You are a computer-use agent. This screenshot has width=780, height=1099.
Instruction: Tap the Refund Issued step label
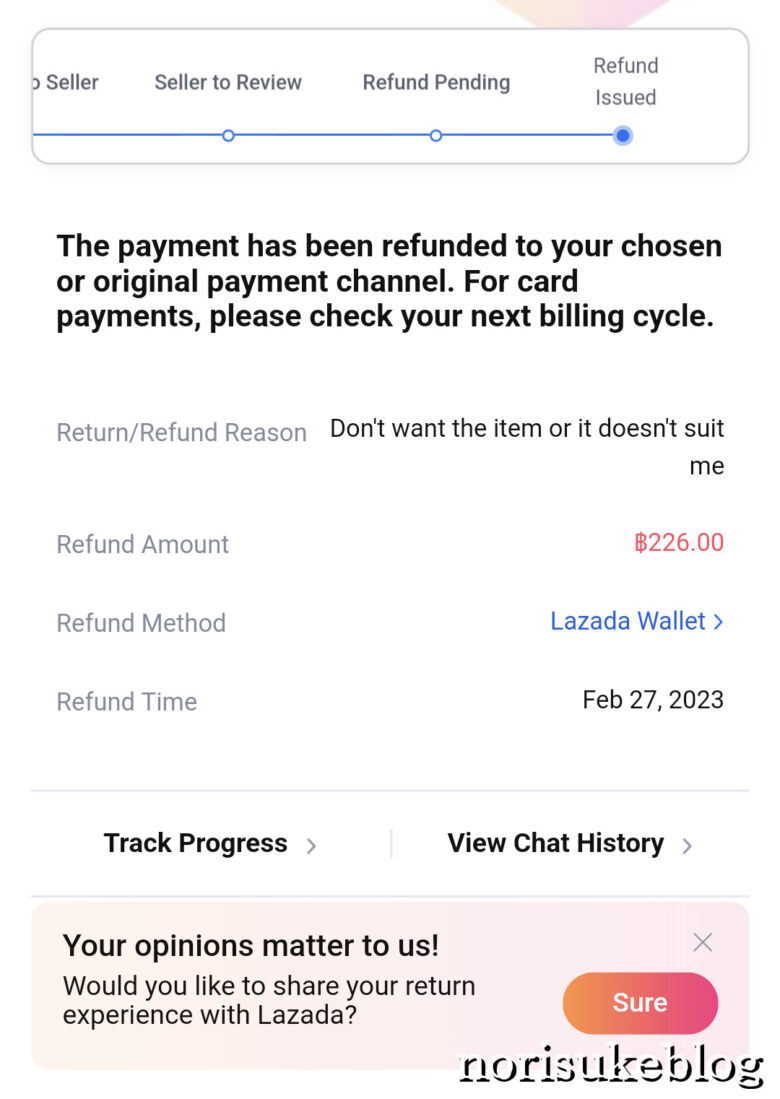click(625, 81)
